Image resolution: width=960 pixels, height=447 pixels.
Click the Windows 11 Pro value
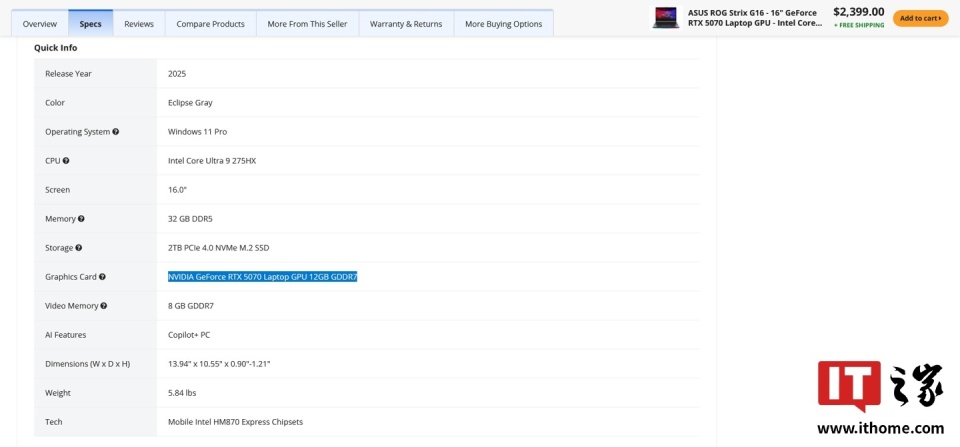pos(198,132)
